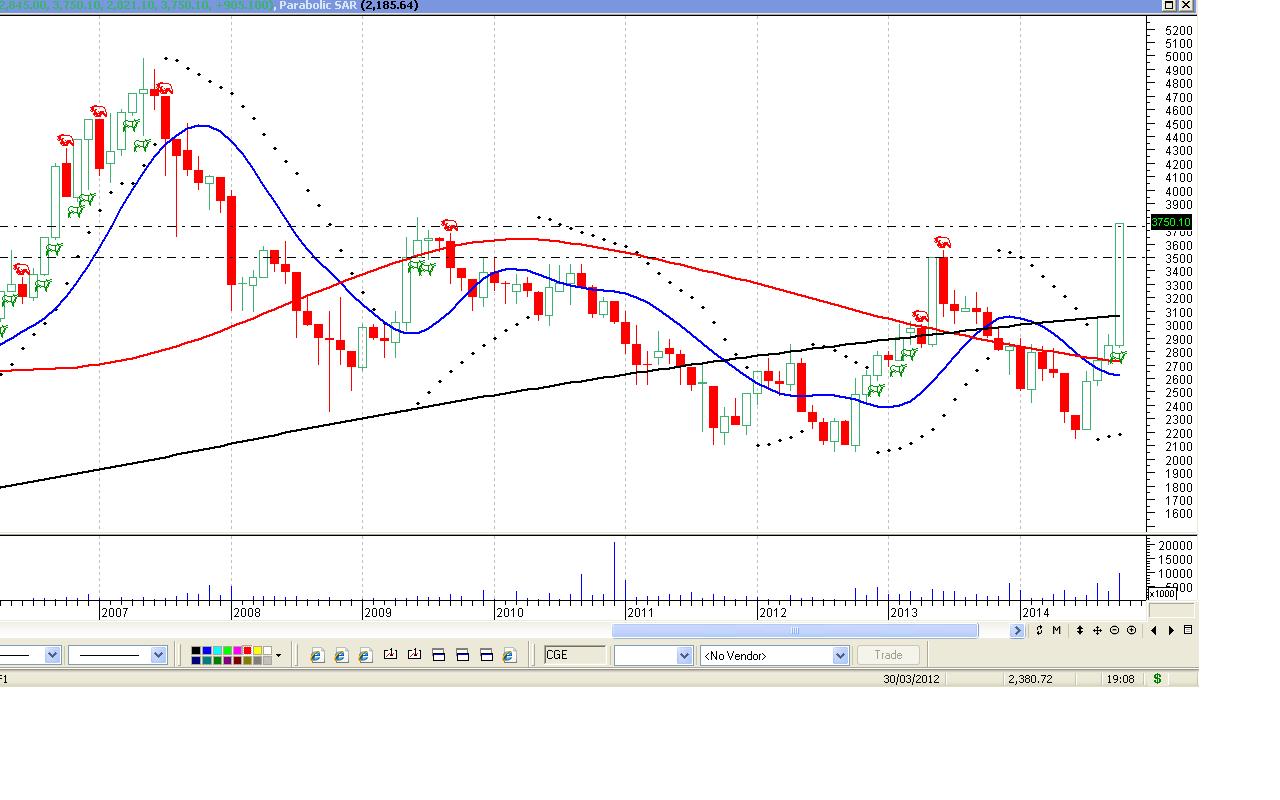Click the 20000 volume axis label
This screenshot has height=800, width=1280.
coord(1175,545)
